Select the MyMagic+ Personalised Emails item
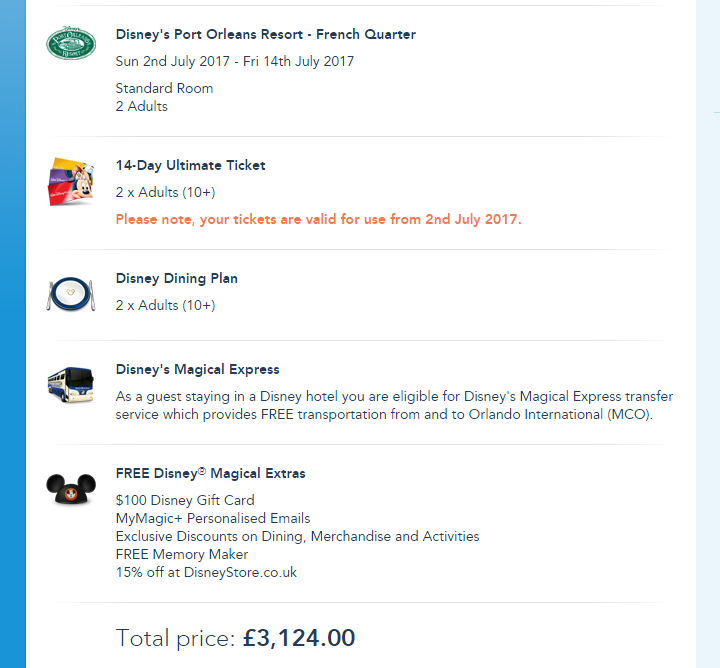The width and height of the screenshot is (720, 668). [x=213, y=518]
